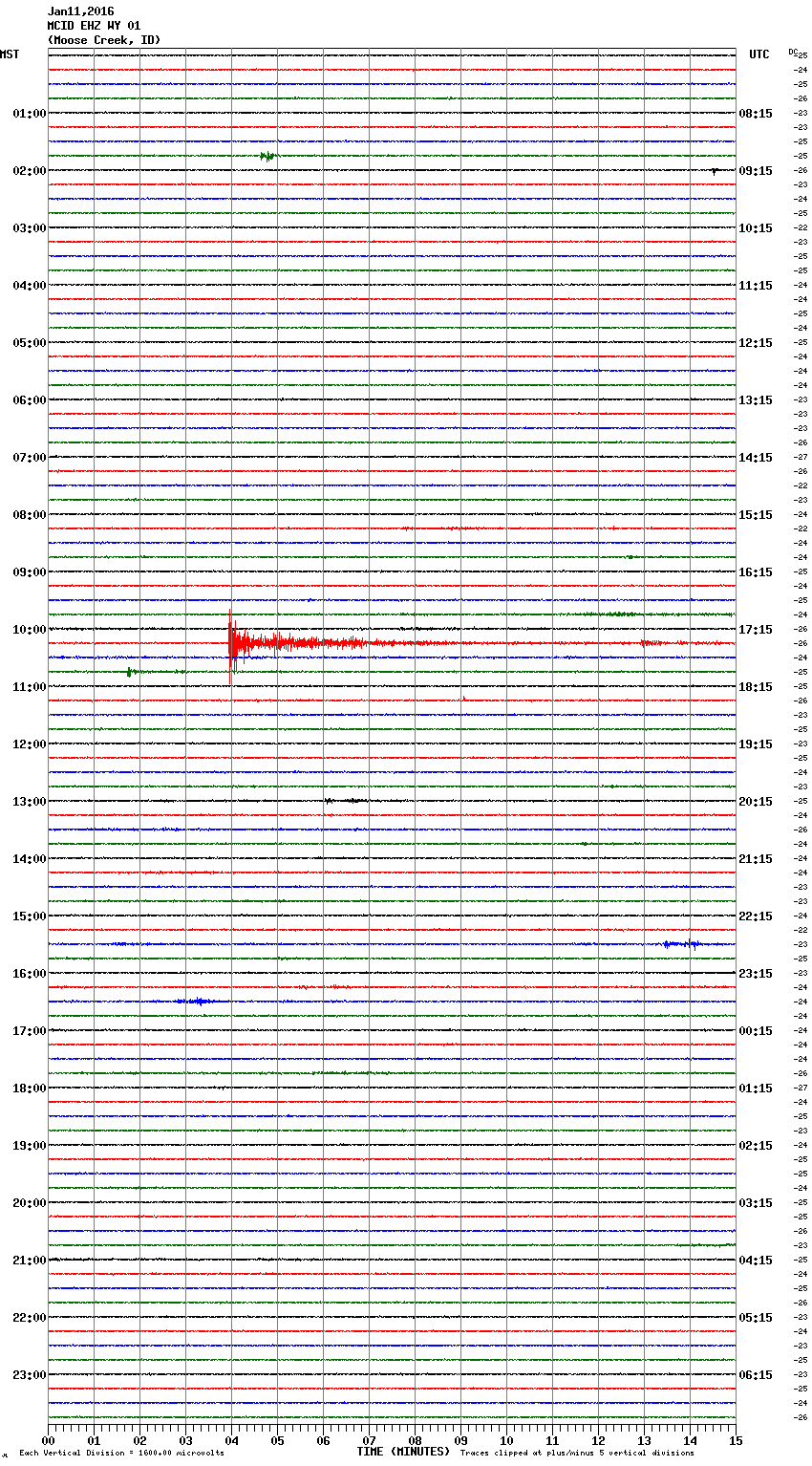Select the 17:00 MST hour label
812x1466 pixels.
pyautogui.click(x=30, y=1031)
